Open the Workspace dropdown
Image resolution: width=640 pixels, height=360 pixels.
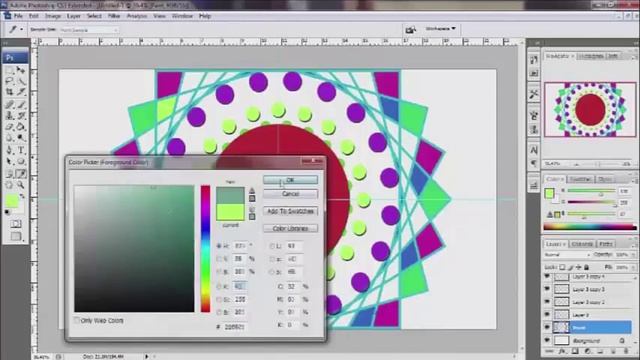(x=440, y=29)
